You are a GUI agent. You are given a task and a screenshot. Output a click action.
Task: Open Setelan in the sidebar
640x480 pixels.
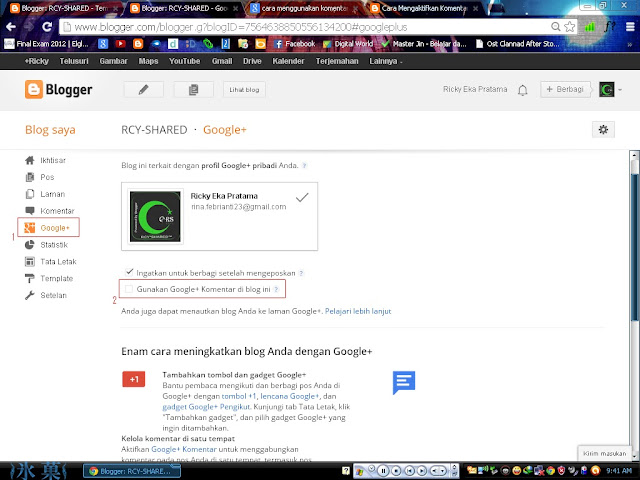tap(45, 296)
